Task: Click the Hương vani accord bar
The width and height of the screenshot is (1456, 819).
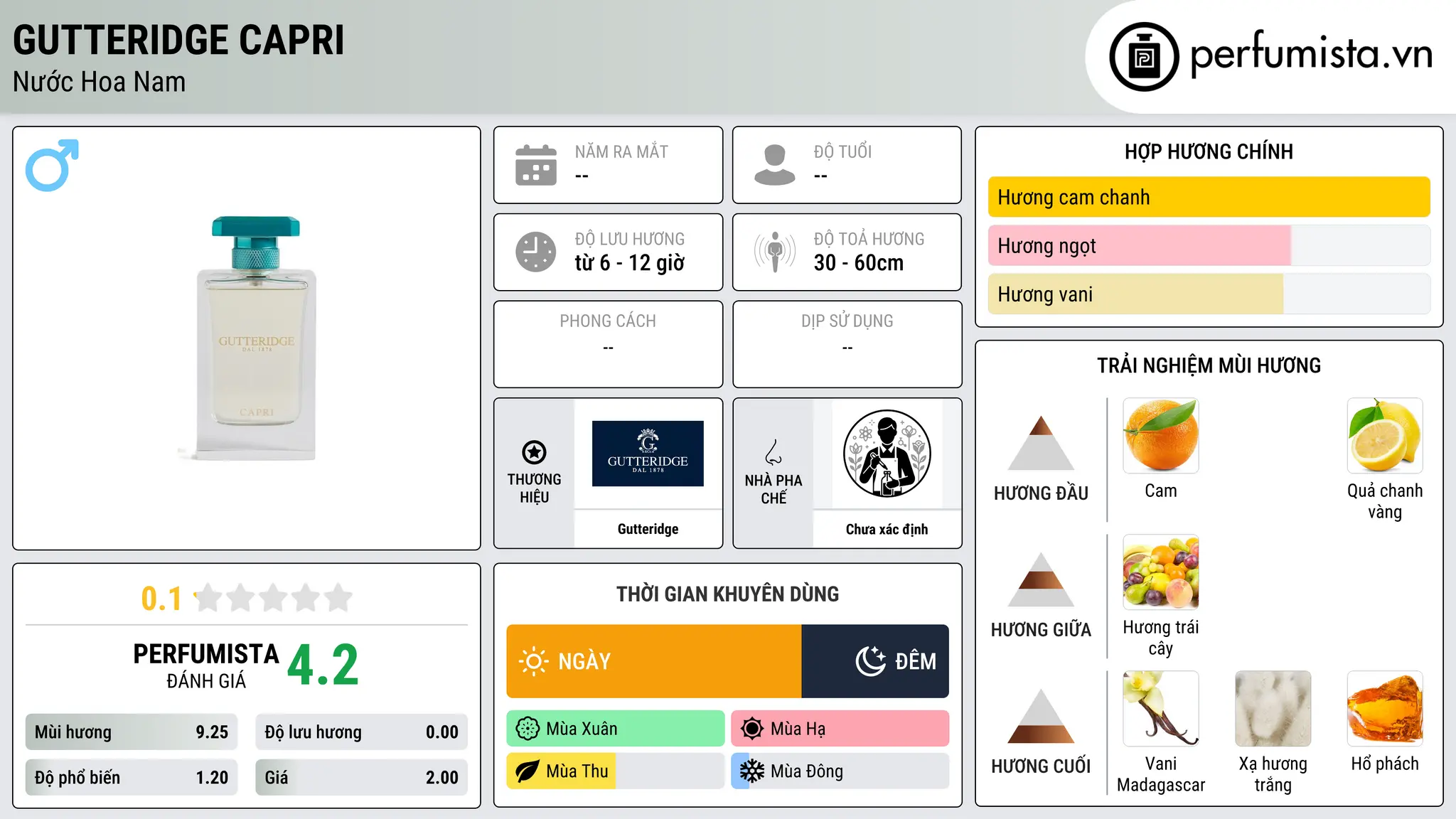Action: 1209,294
